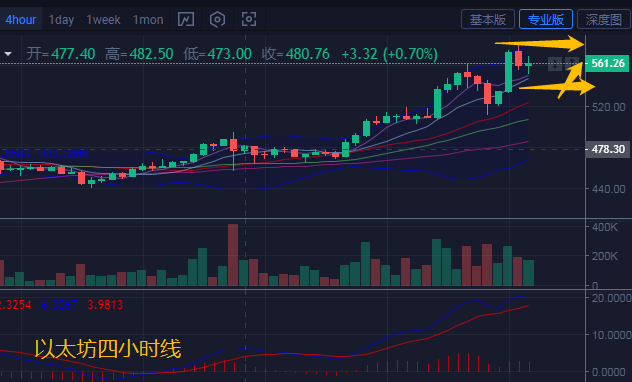Click the open value 477.40
Screen dimensions: 632x382
(x=73, y=54)
